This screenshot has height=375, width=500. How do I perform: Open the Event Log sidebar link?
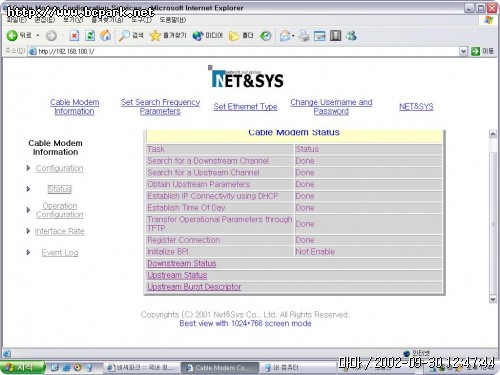(x=60, y=252)
